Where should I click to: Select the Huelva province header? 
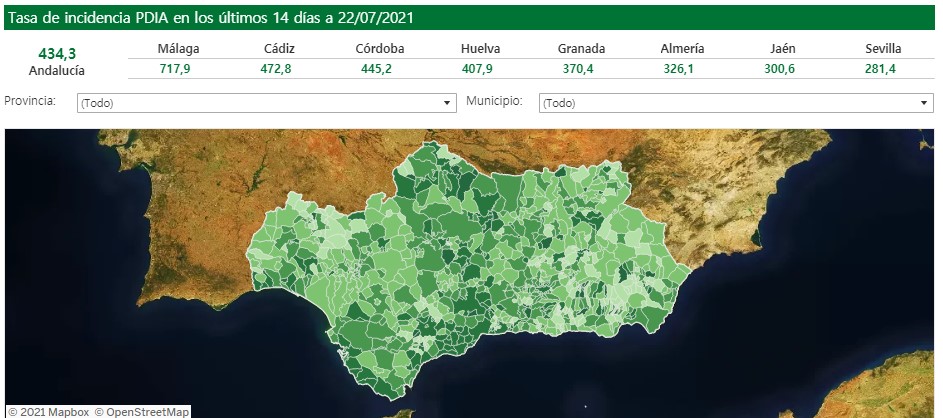coord(480,49)
